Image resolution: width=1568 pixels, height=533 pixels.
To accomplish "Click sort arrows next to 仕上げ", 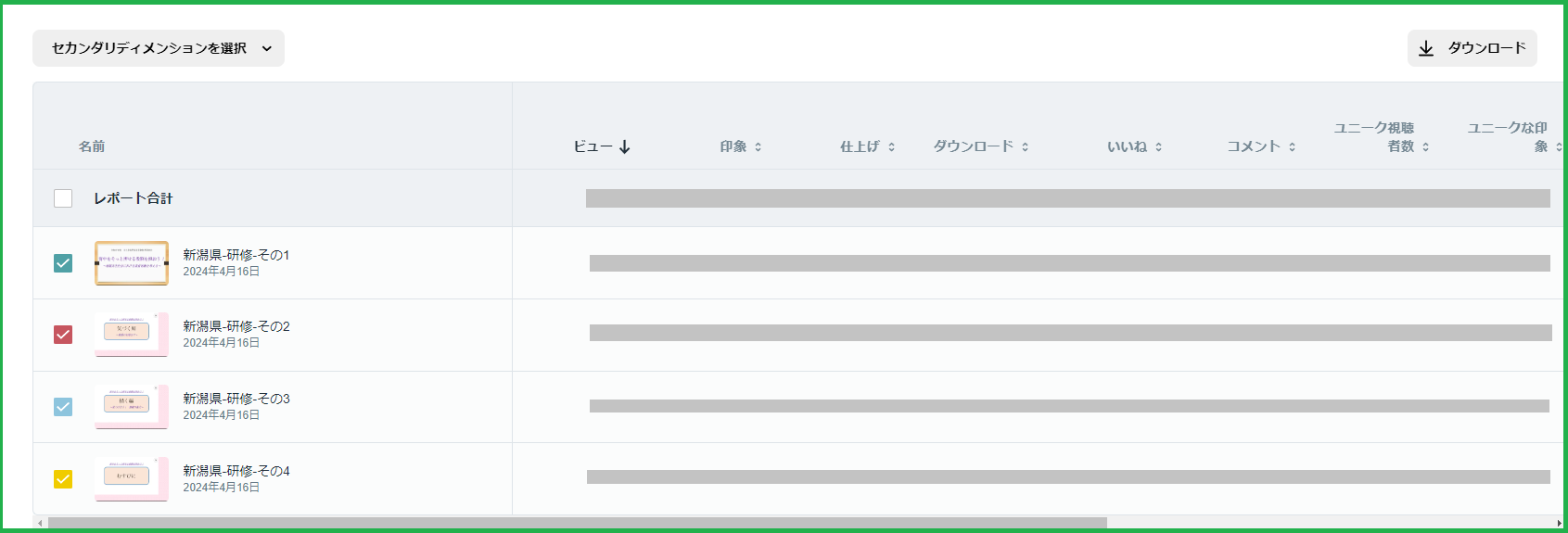I will point(891,146).
